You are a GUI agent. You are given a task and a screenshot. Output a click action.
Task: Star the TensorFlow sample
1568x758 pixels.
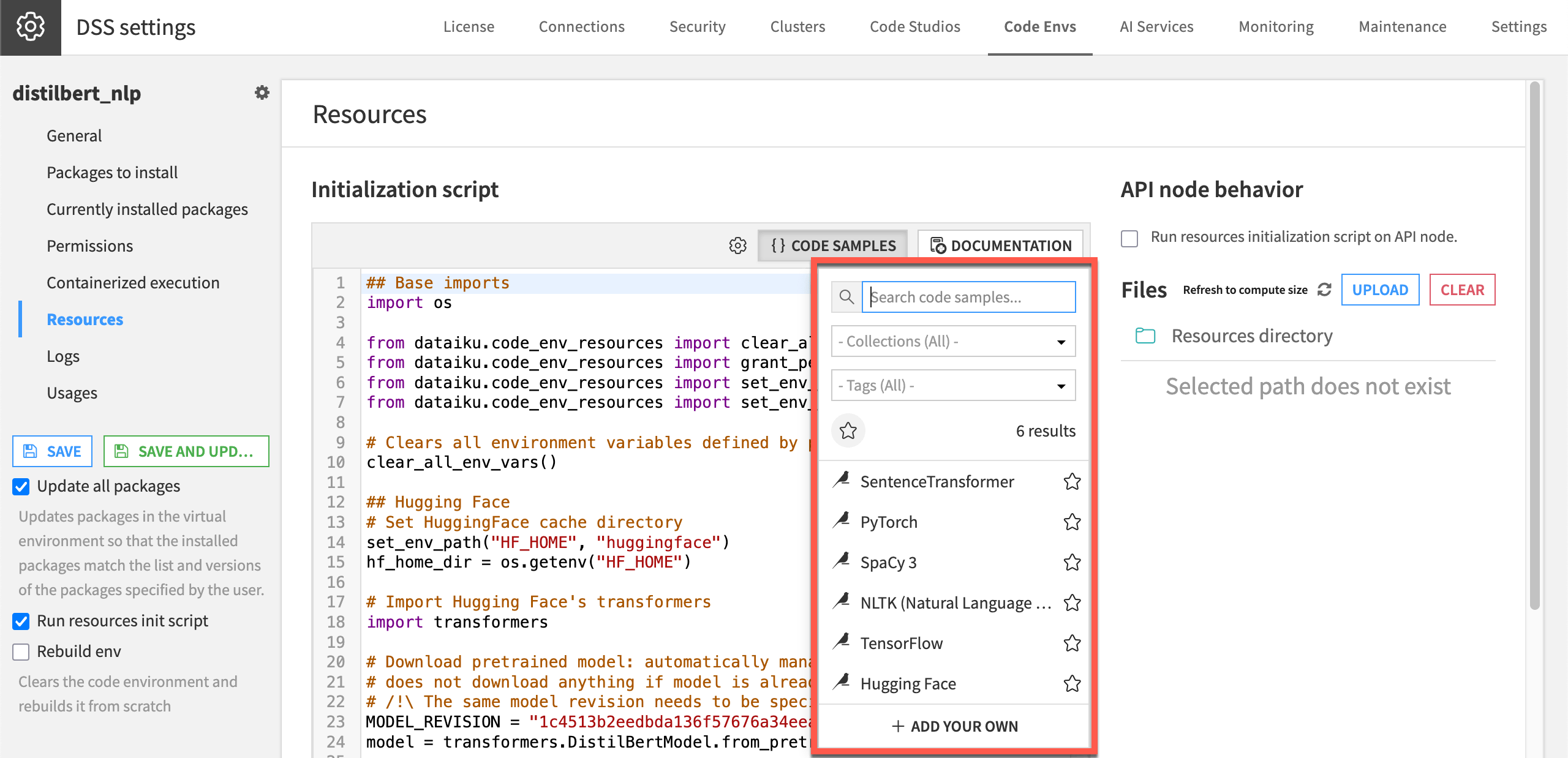1072,644
